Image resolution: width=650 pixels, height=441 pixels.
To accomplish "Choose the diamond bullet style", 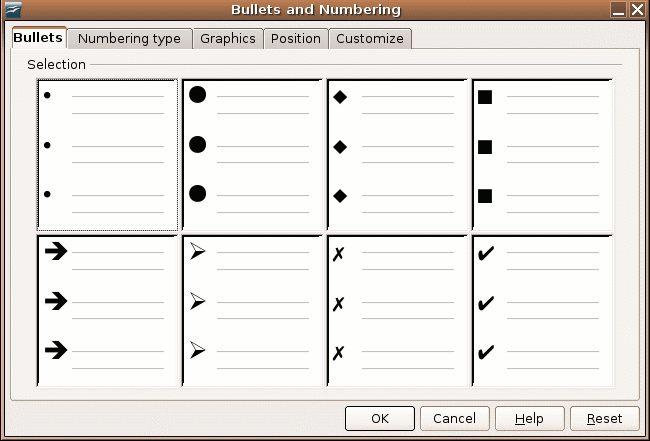I will pos(397,155).
